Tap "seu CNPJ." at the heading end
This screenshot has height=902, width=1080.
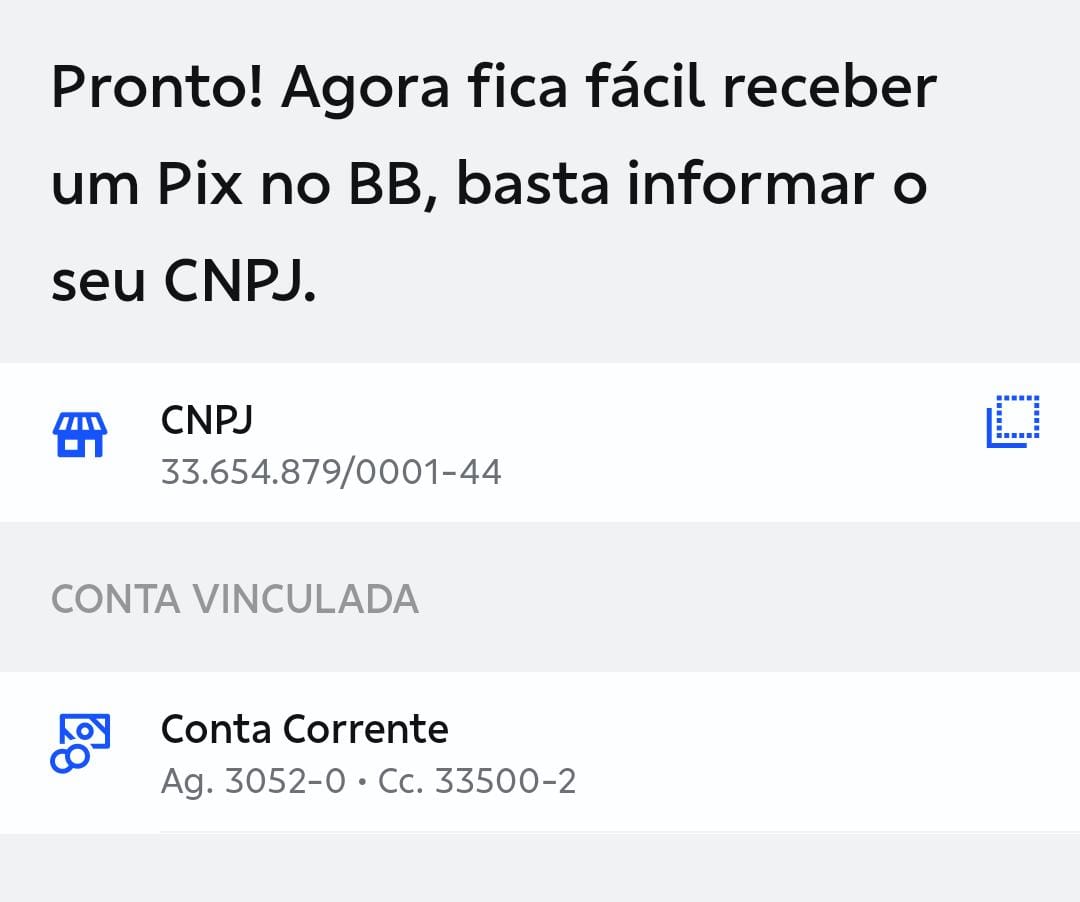point(183,283)
